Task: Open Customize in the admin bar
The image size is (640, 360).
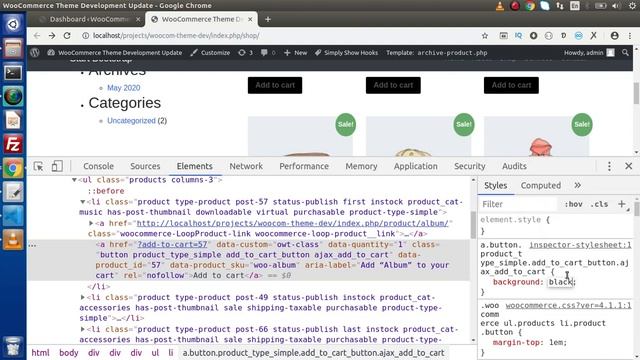Action: coord(210,53)
